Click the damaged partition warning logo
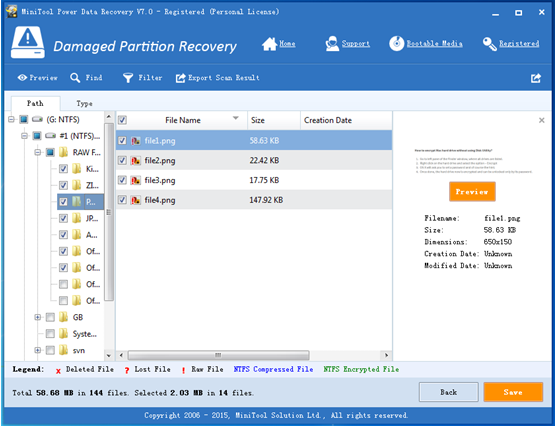 pyautogui.click(x=28, y=42)
